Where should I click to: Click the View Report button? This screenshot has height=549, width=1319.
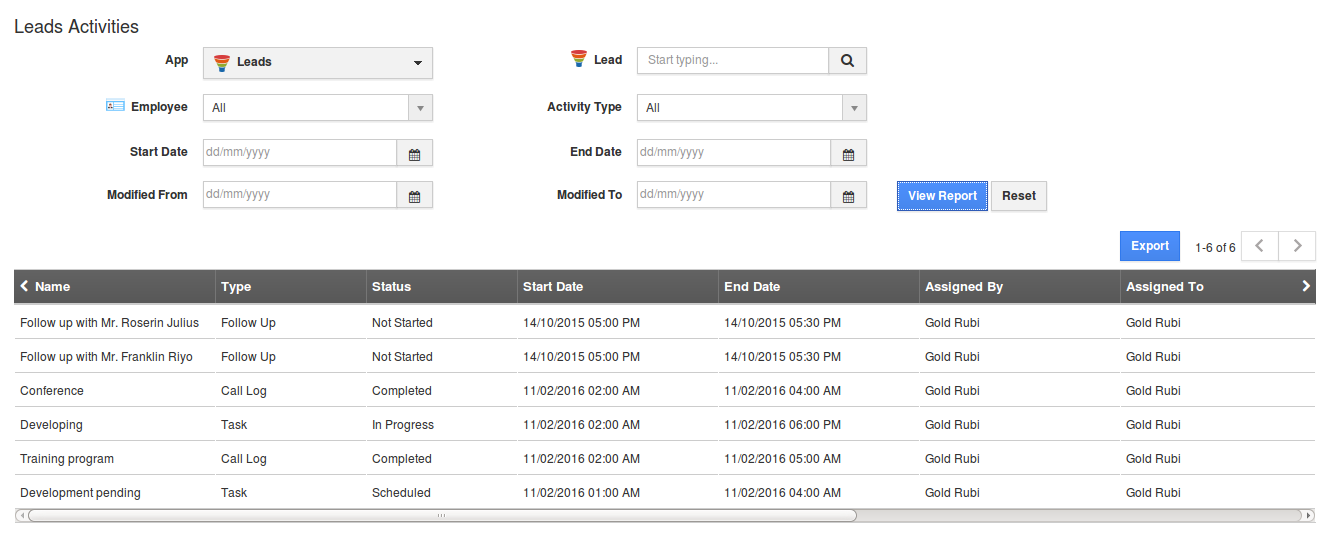942,196
